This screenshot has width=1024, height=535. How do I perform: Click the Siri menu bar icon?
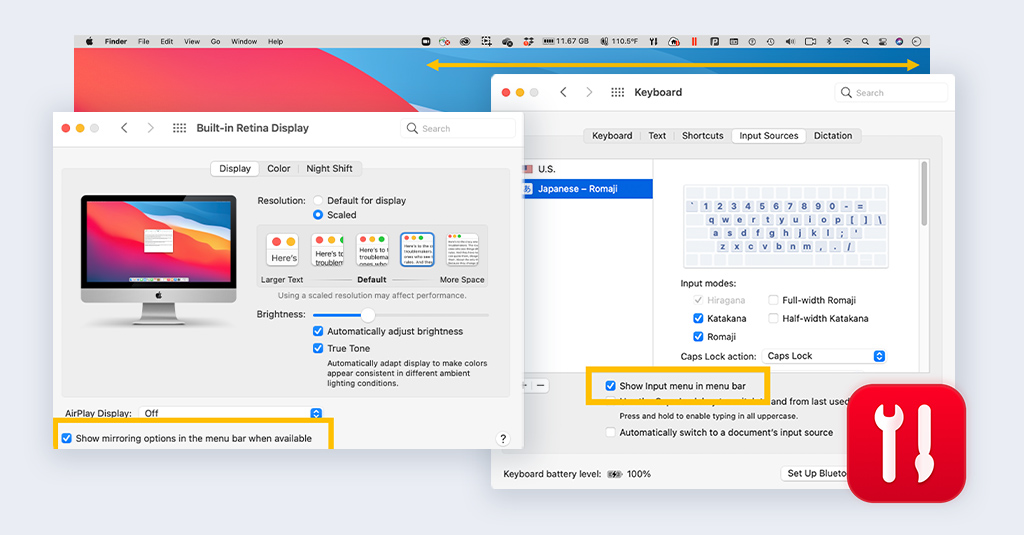[899, 41]
